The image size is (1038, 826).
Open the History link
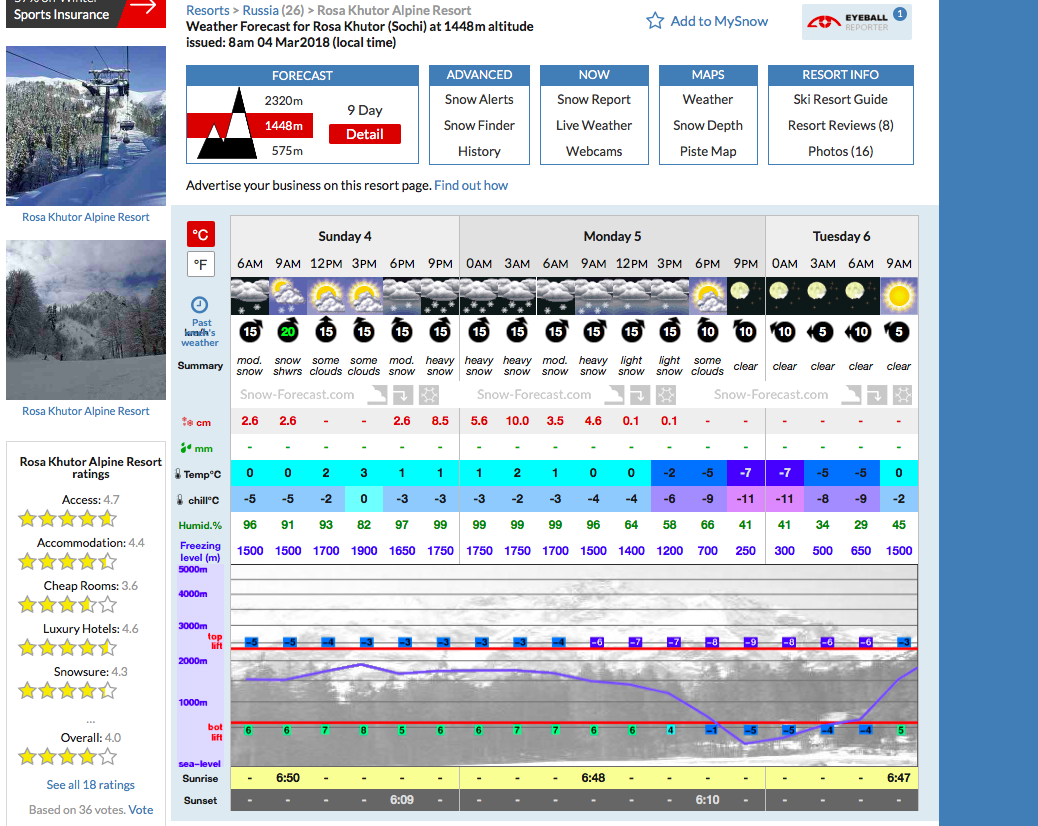pos(479,152)
